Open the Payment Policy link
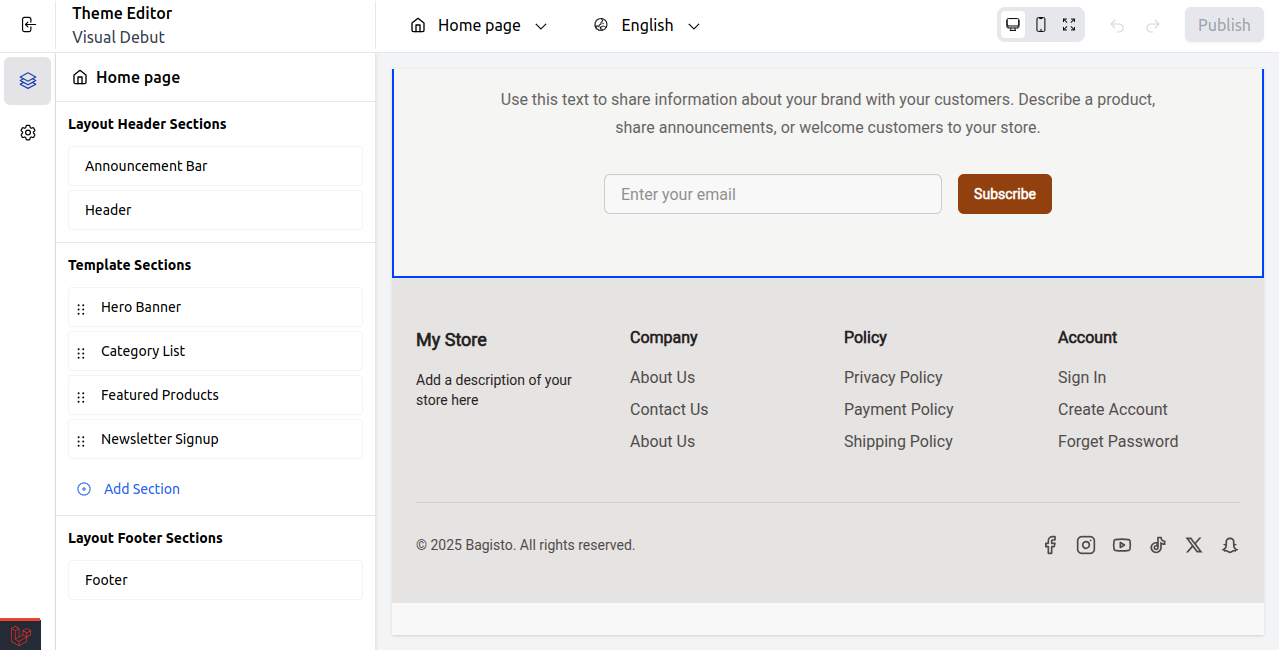The width and height of the screenshot is (1279, 650). click(x=898, y=409)
